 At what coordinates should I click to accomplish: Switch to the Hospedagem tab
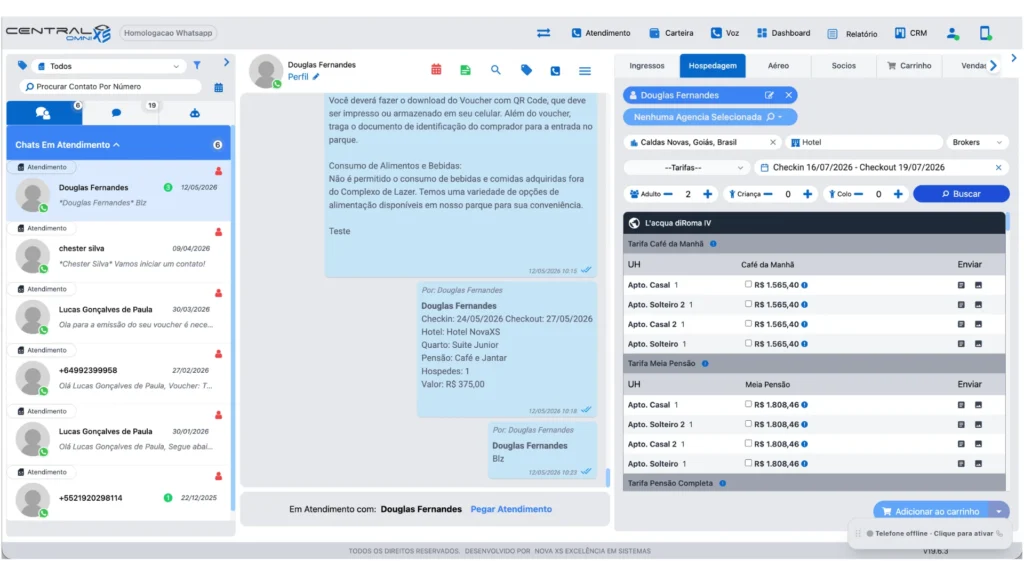pos(712,65)
